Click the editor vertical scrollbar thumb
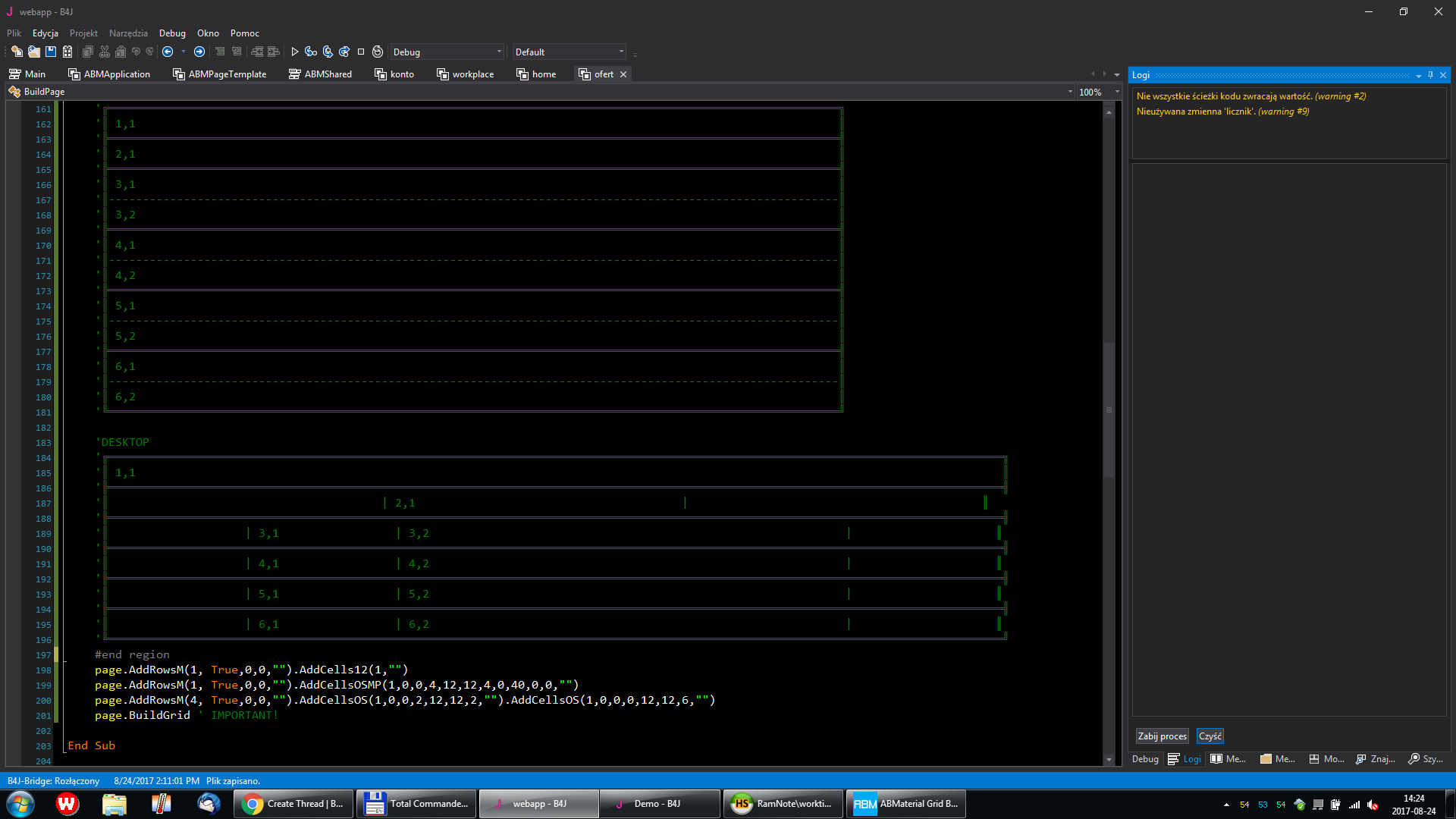The width and height of the screenshot is (1456, 819). click(x=1109, y=409)
